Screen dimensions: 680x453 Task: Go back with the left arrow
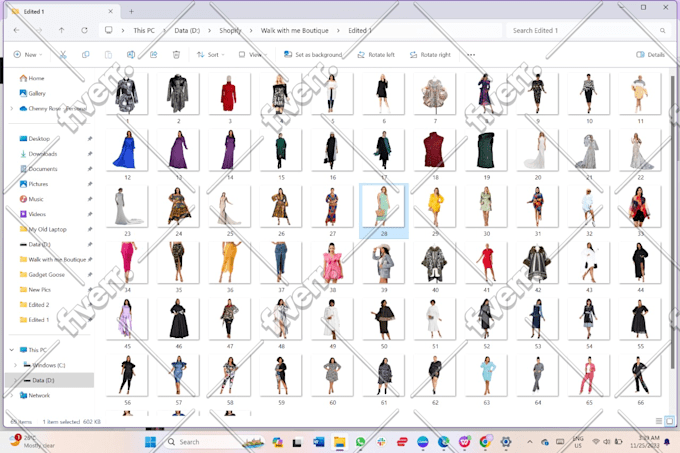pos(16,30)
